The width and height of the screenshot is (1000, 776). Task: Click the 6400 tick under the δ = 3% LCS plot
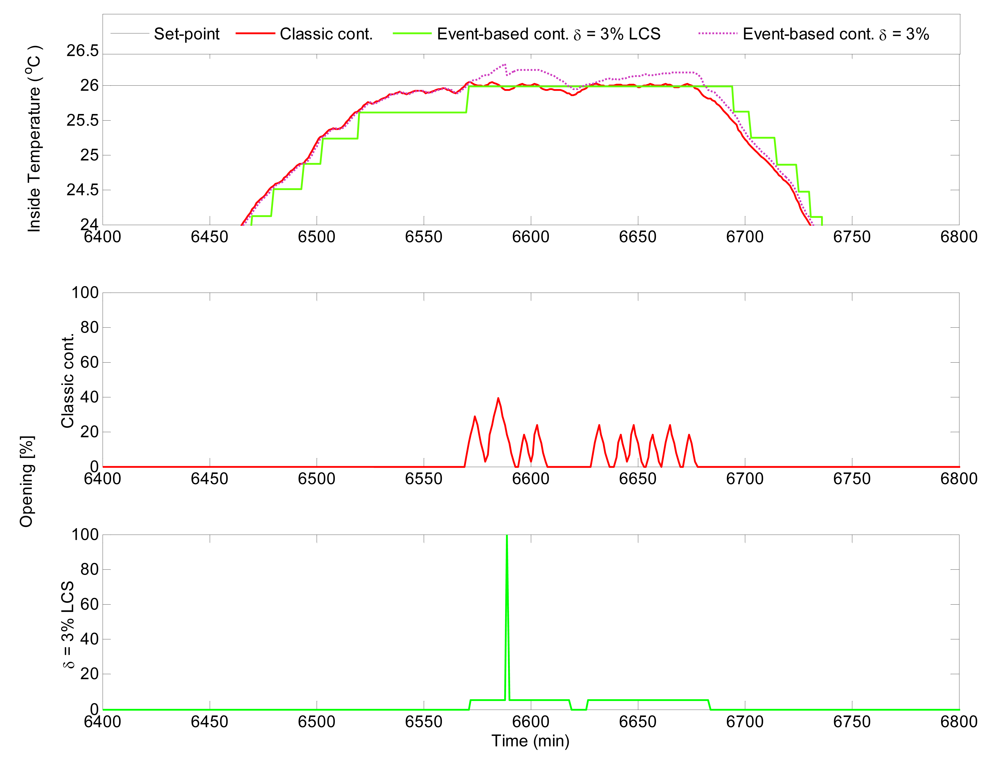click(103, 722)
